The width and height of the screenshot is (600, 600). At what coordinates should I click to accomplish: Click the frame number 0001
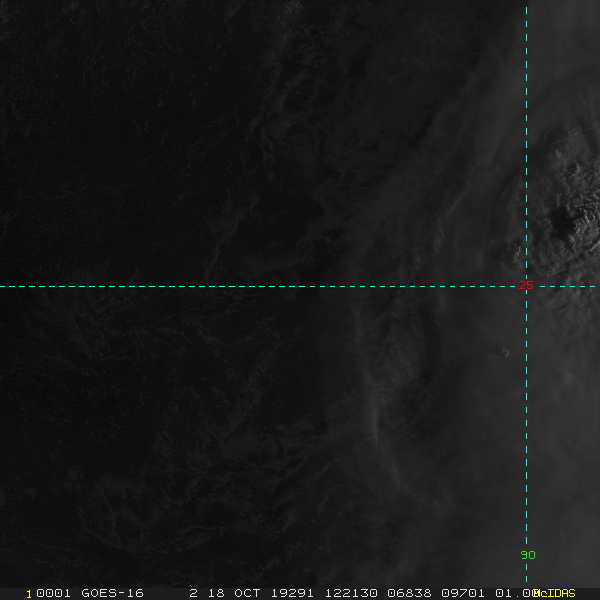(53, 593)
